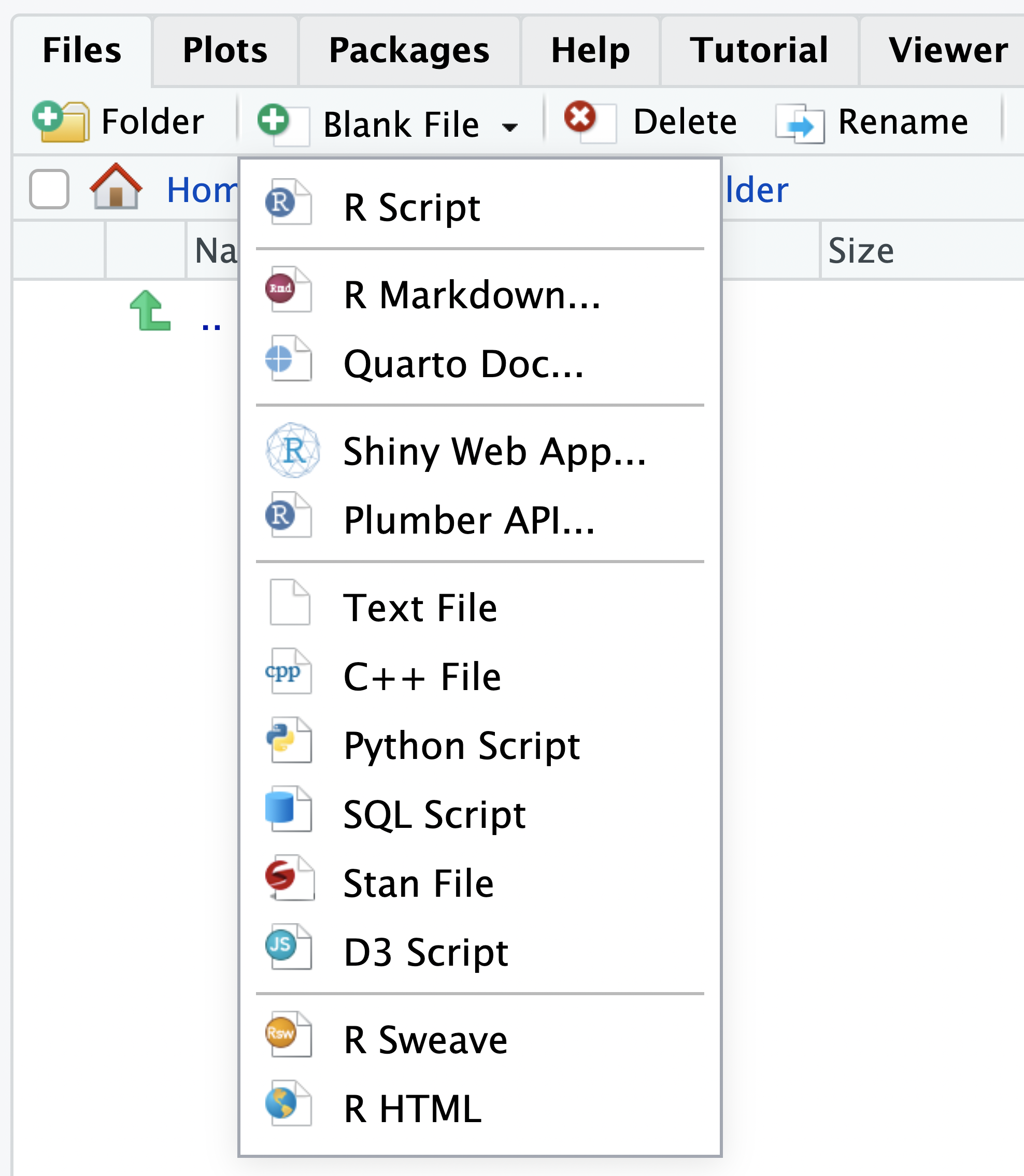Screen dimensions: 1024x1176
Task: Click the D3 Script JS icon
Action: pos(289,948)
